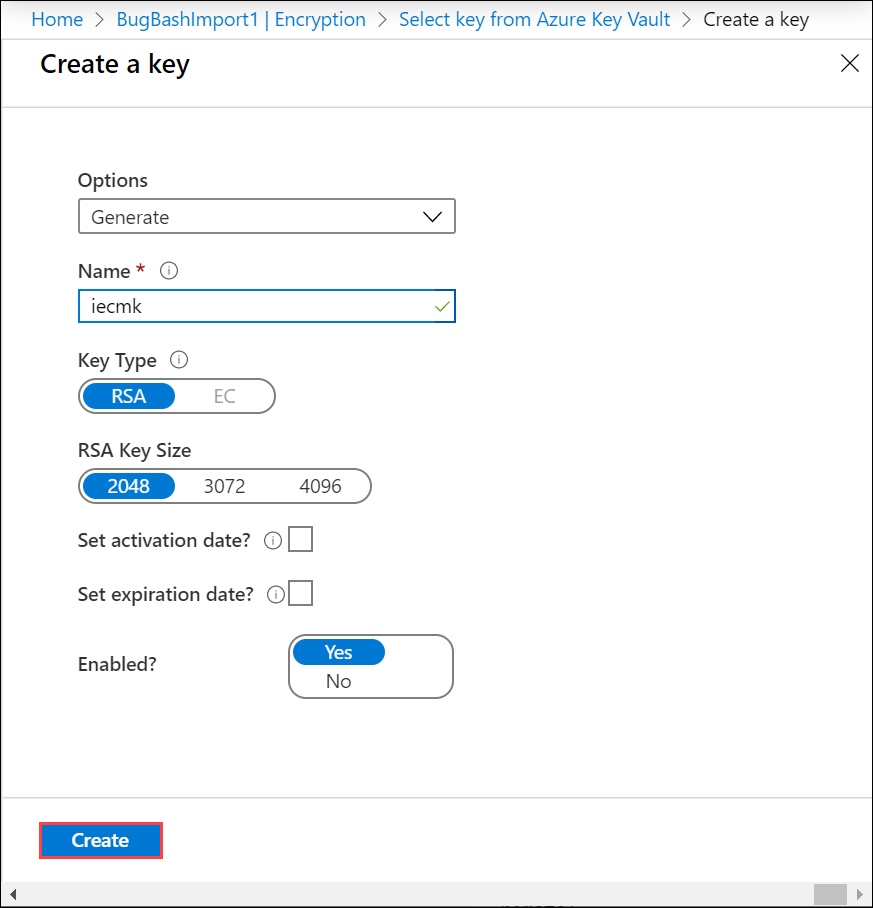
Task: Enable the Set activation date checkbox
Action: click(300, 539)
